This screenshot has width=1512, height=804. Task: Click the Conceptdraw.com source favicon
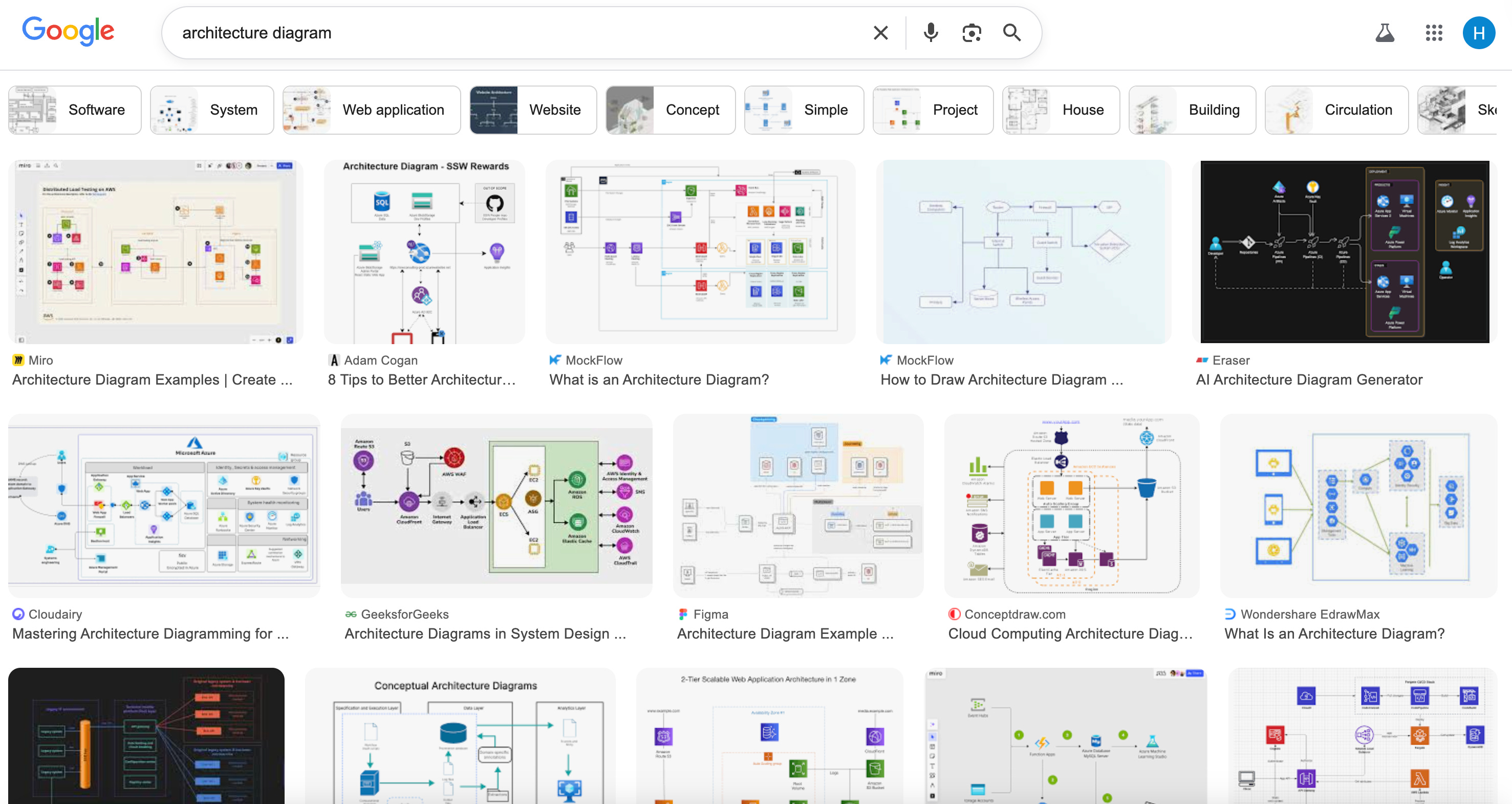(x=955, y=615)
